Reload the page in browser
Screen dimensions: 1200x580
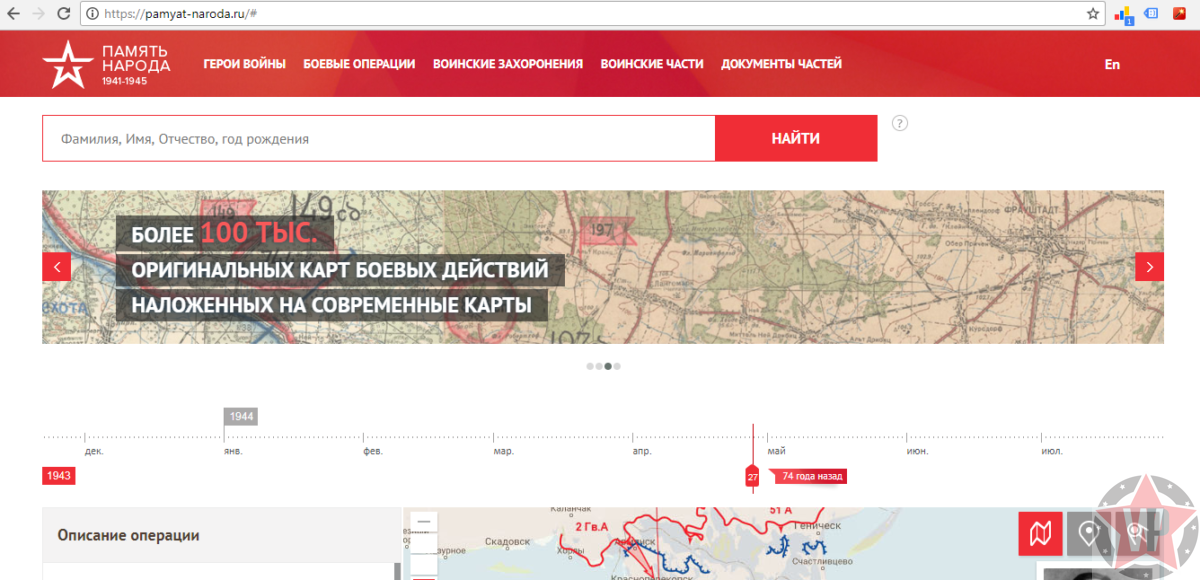click(x=64, y=14)
